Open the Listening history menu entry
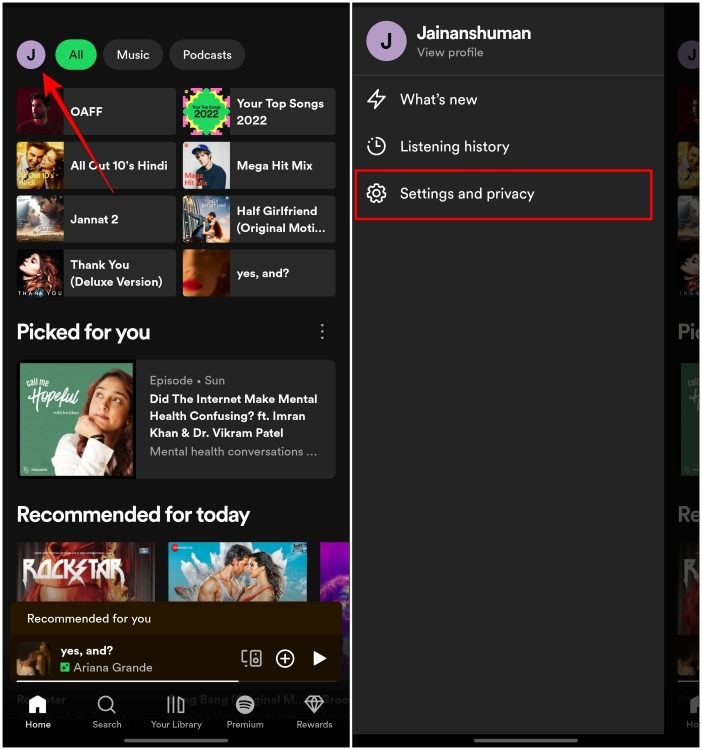 [x=508, y=146]
